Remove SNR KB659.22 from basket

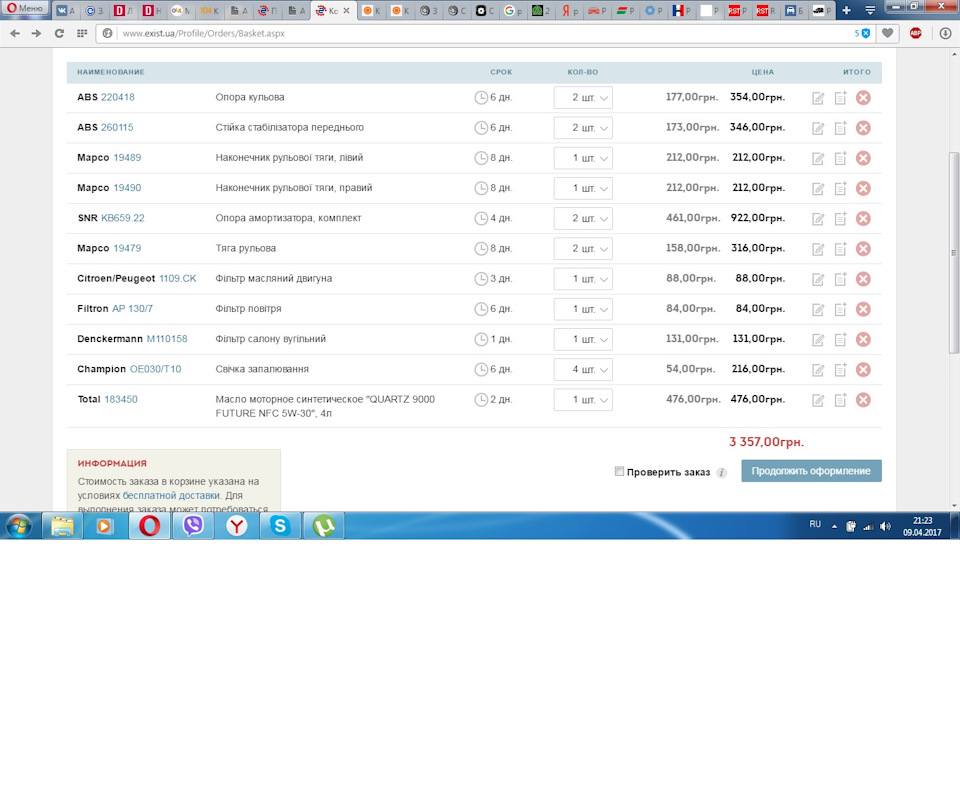863,219
